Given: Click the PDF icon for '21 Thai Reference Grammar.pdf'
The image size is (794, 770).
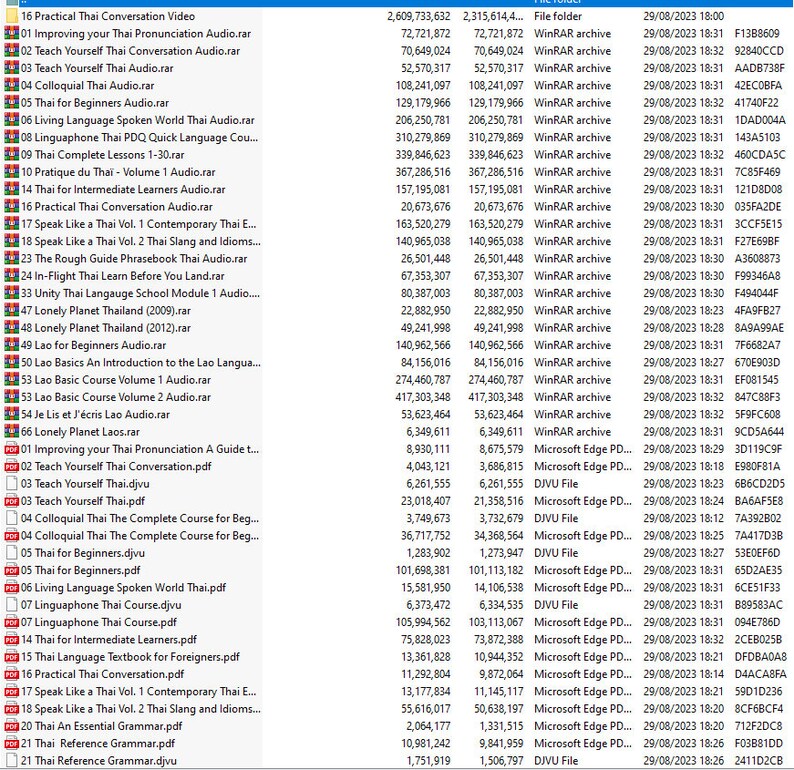Looking at the screenshot, I should 12,743.
